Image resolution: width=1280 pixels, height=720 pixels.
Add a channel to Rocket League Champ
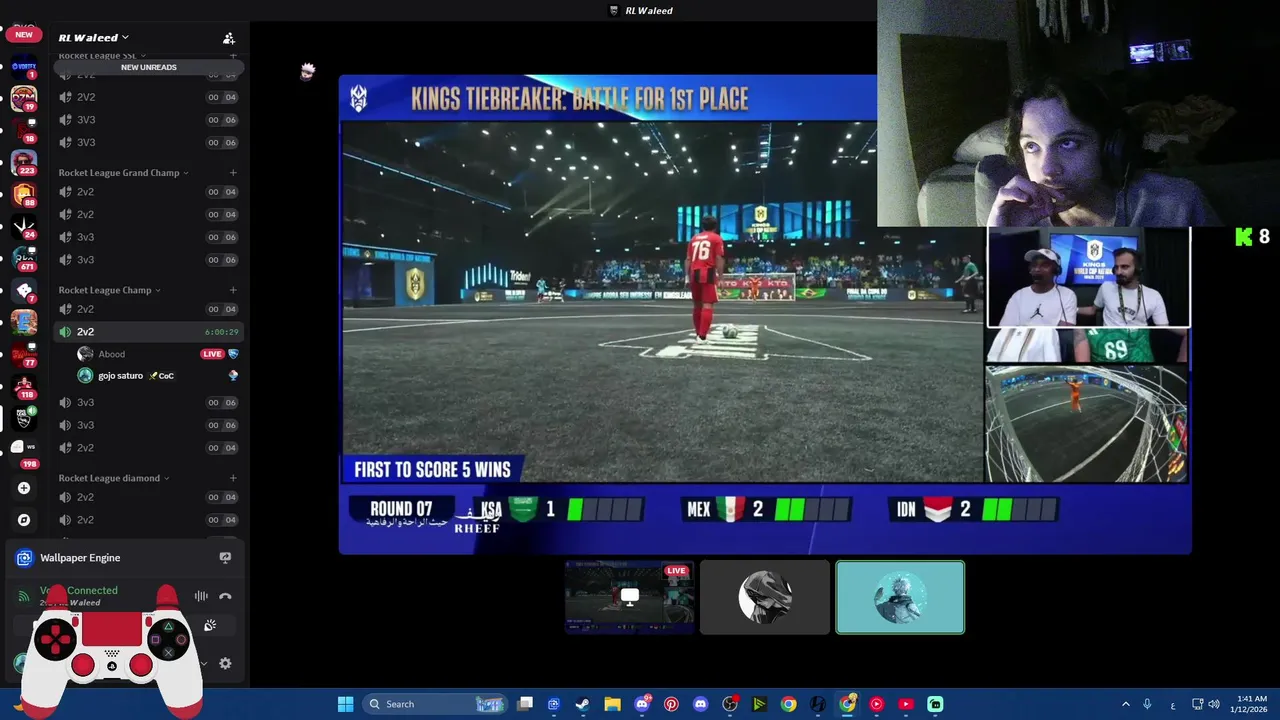233,290
